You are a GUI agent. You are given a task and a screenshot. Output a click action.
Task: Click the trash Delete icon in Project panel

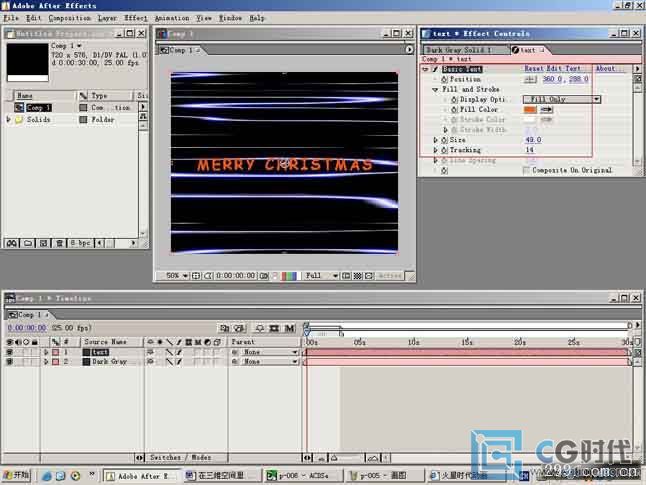[59, 243]
